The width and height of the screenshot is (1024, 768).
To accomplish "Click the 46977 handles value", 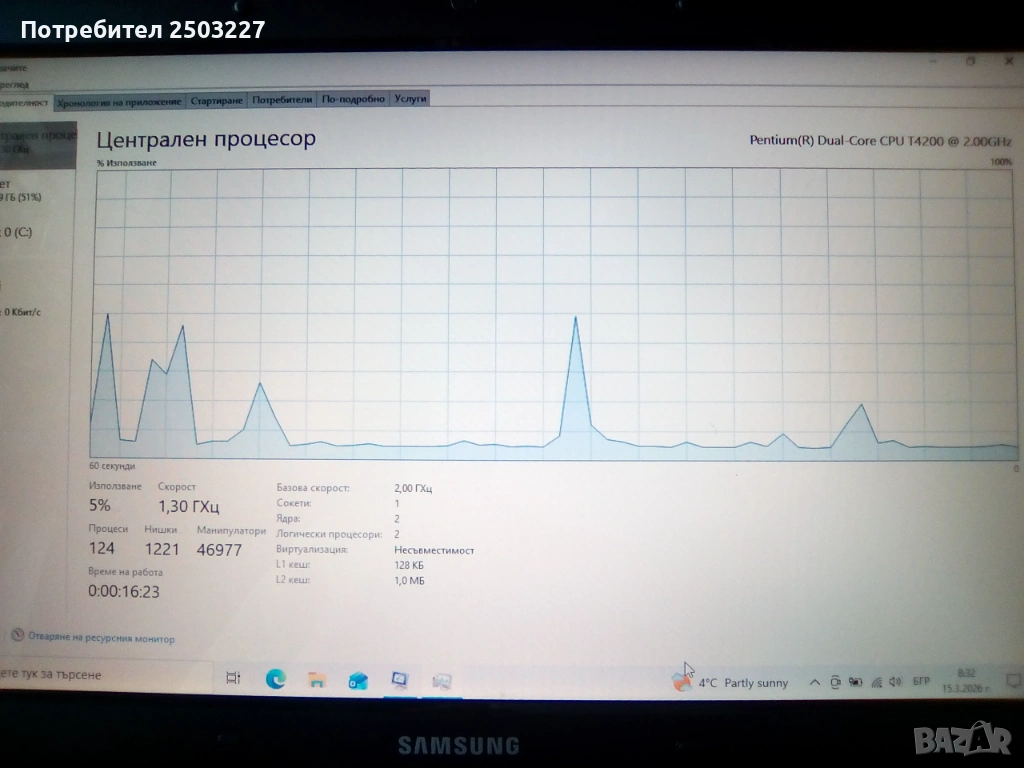I will 219,550.
